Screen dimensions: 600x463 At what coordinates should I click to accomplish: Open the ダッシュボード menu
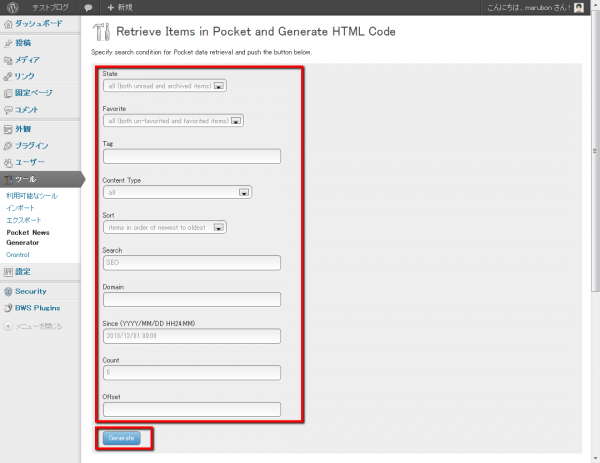40,24
